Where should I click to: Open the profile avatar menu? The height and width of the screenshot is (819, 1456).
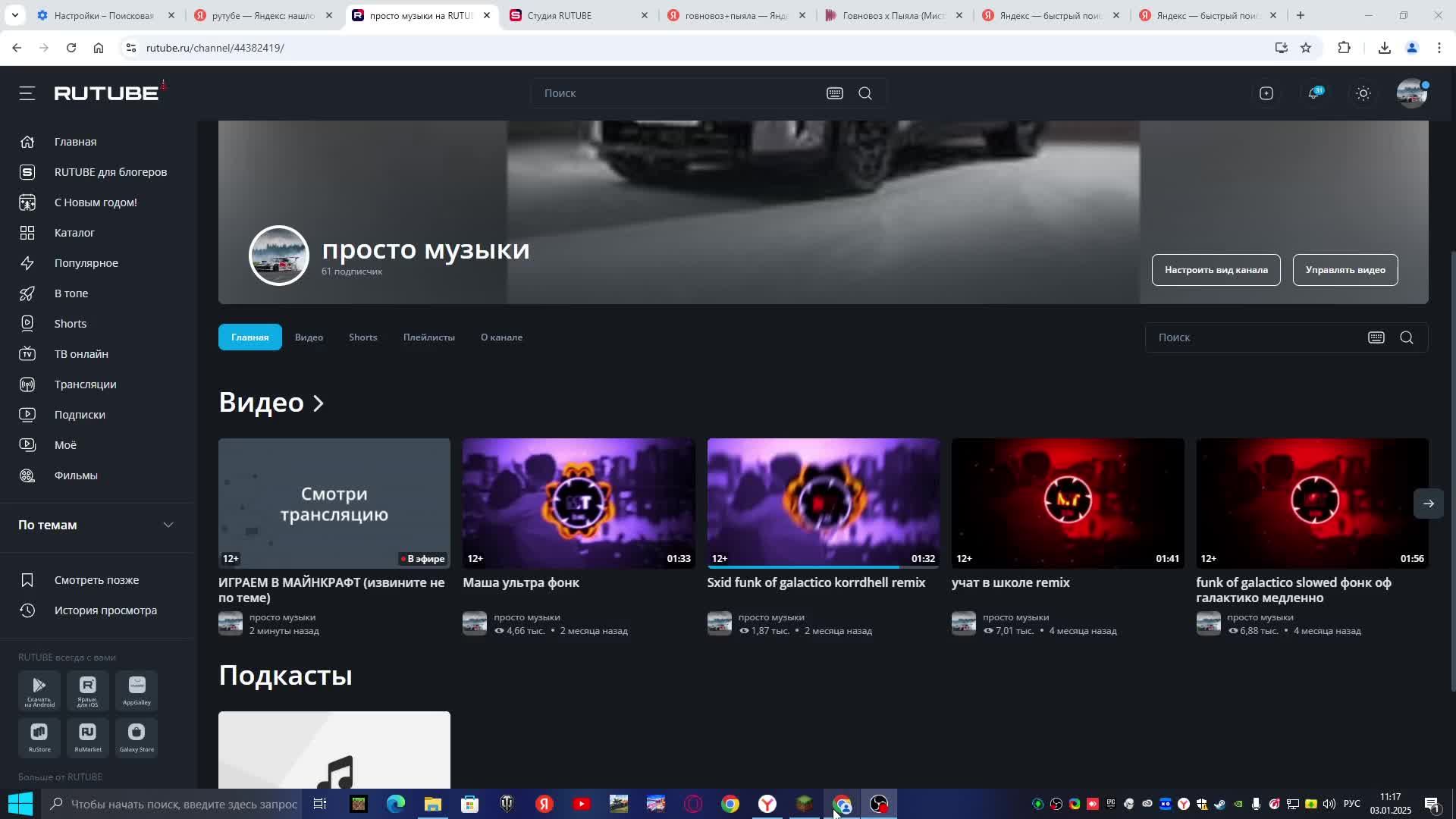point(1412,93)
